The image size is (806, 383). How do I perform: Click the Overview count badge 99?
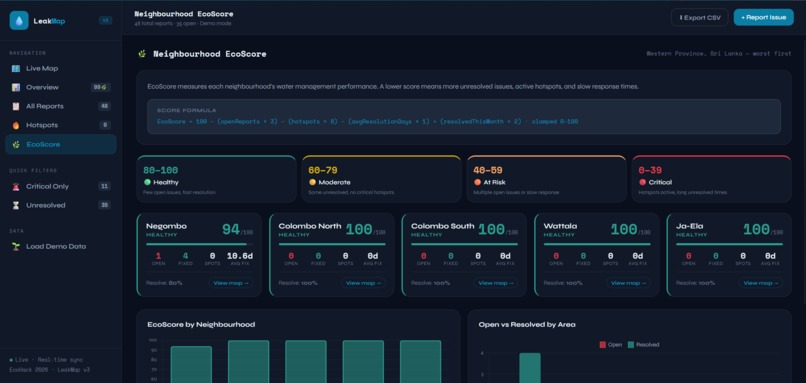[x=101, y=87]
